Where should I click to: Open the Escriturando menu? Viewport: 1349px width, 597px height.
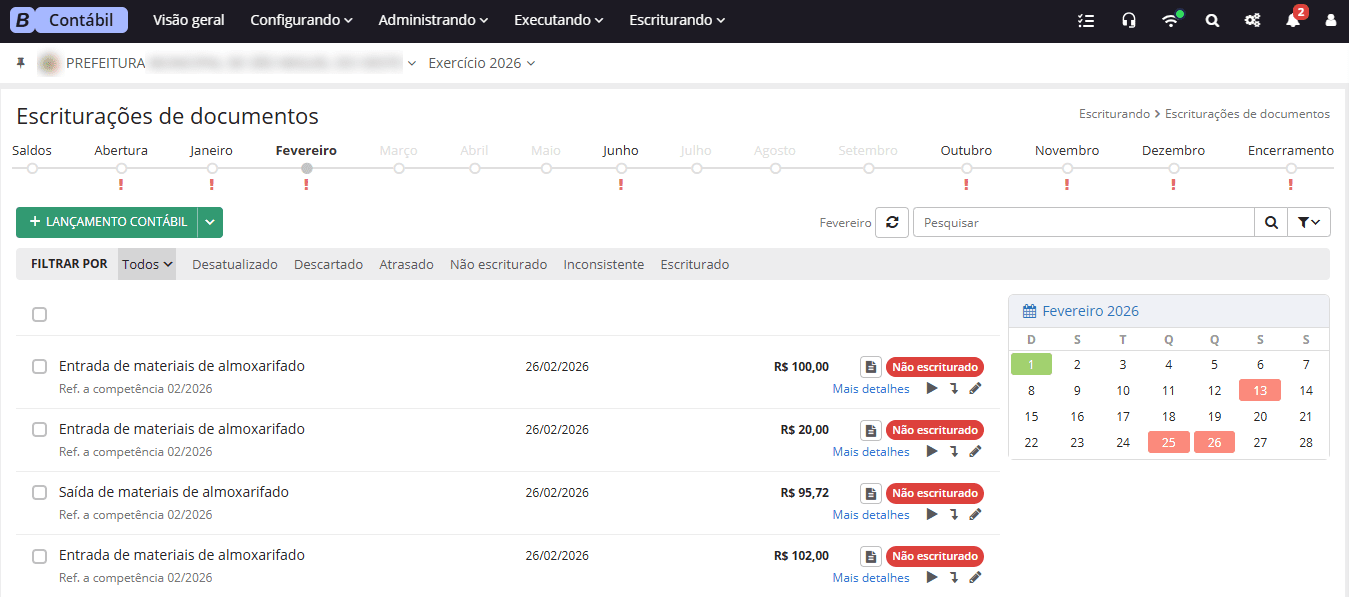pos(677,20)
